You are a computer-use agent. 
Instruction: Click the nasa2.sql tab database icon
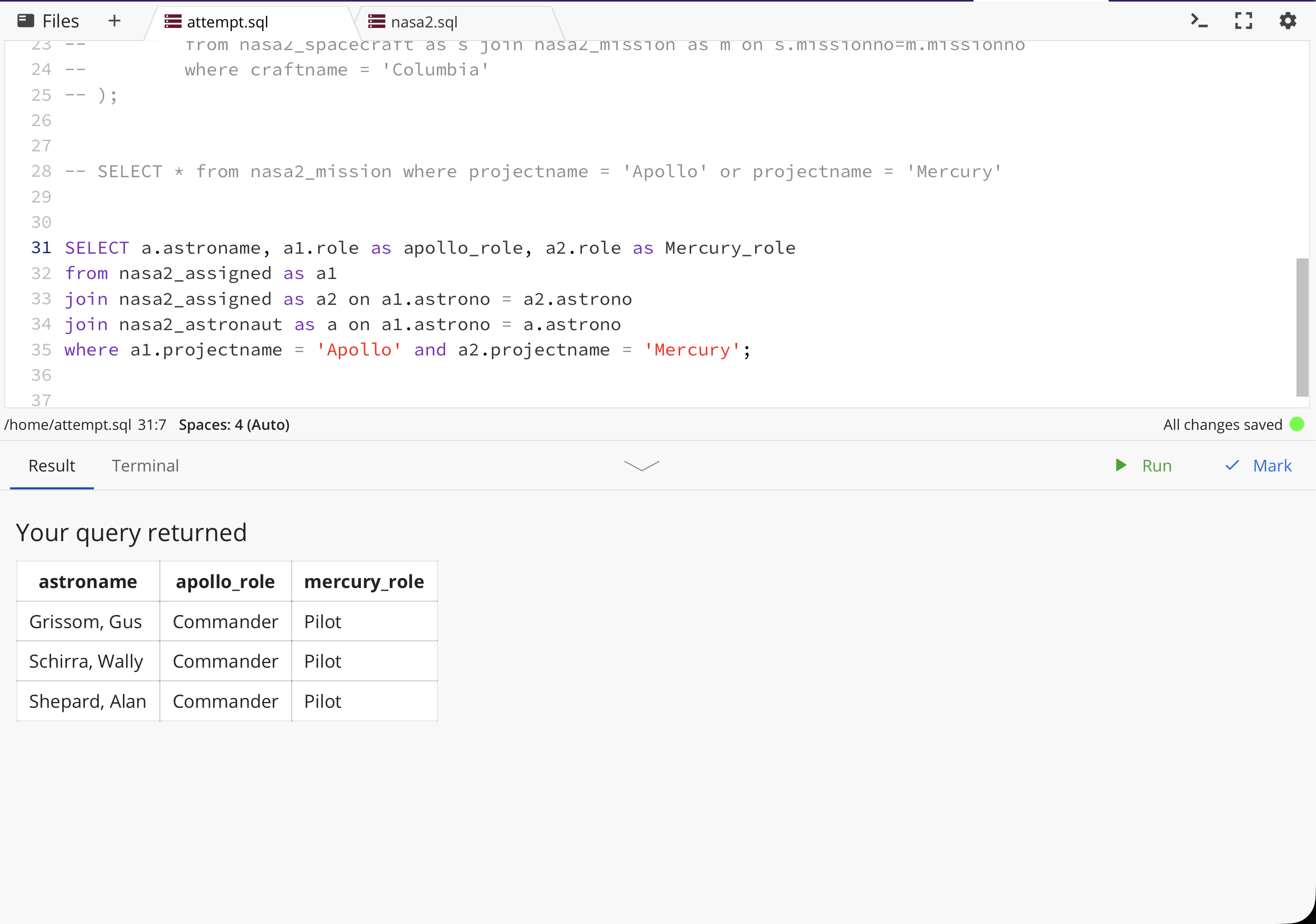(377, 22)
